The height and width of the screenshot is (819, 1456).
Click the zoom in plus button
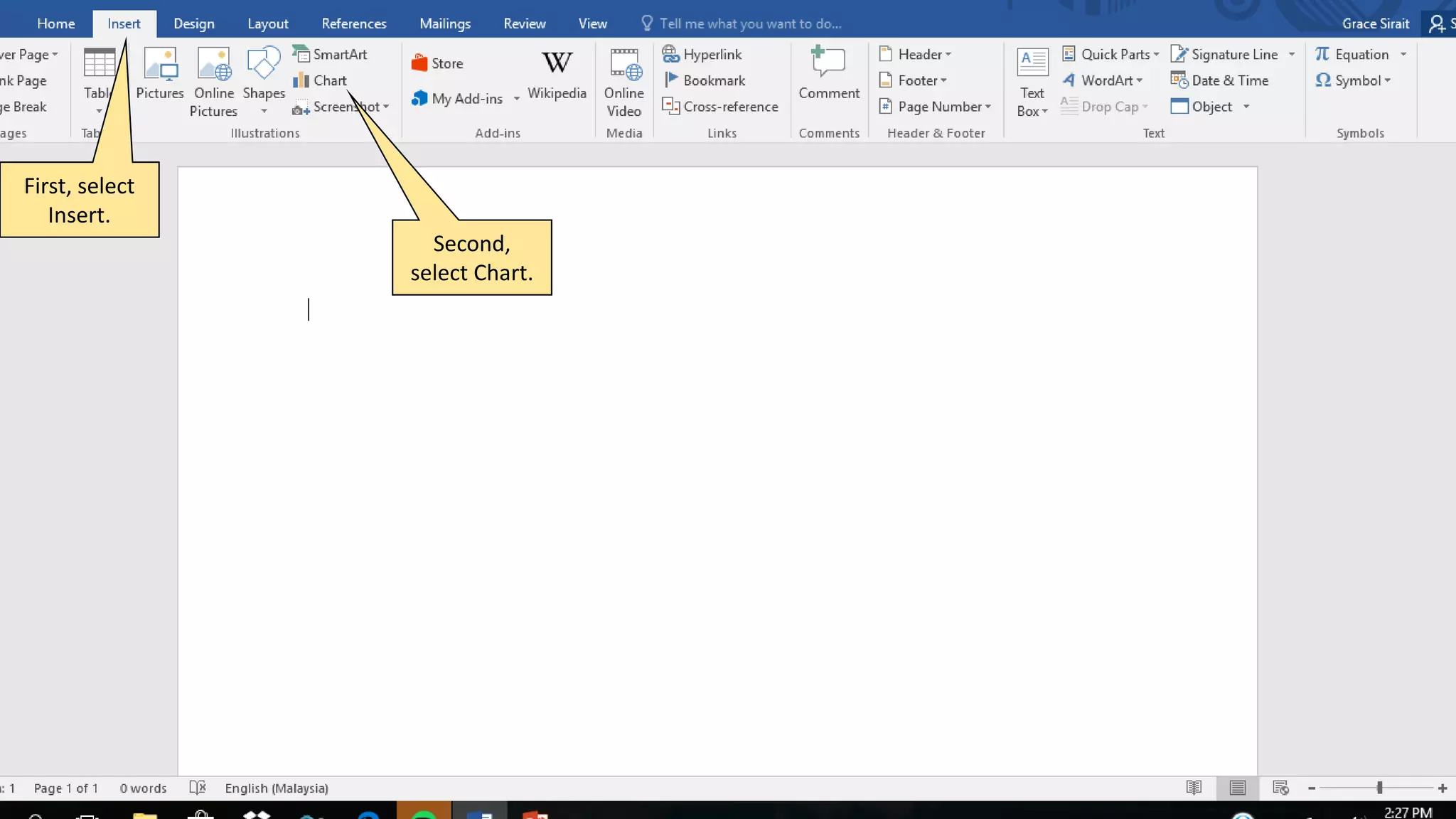click(x=1442, y=788)
